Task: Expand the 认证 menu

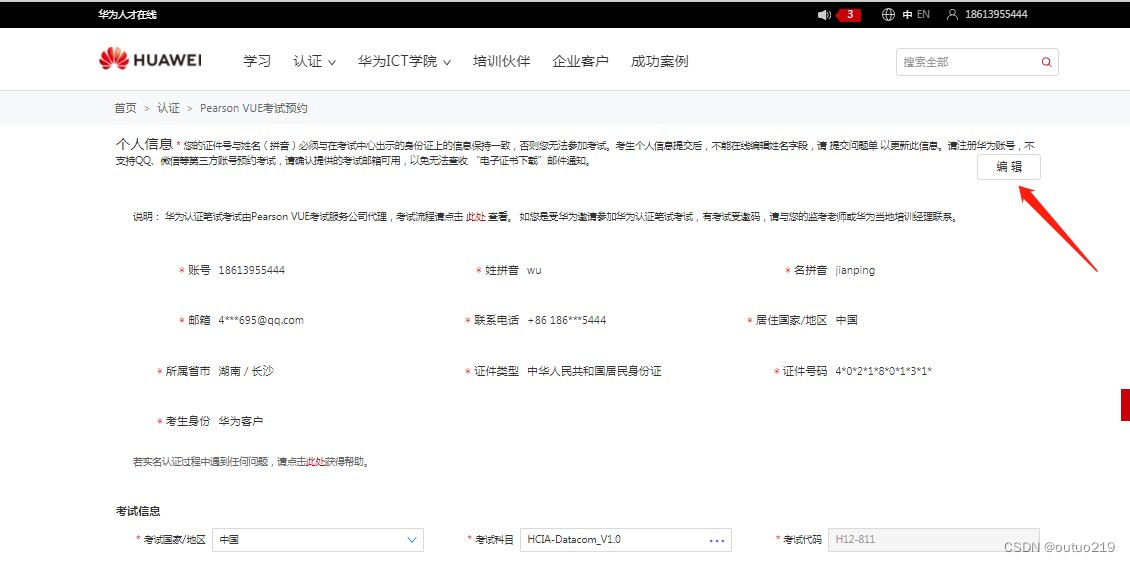Action: click(314, 61)
